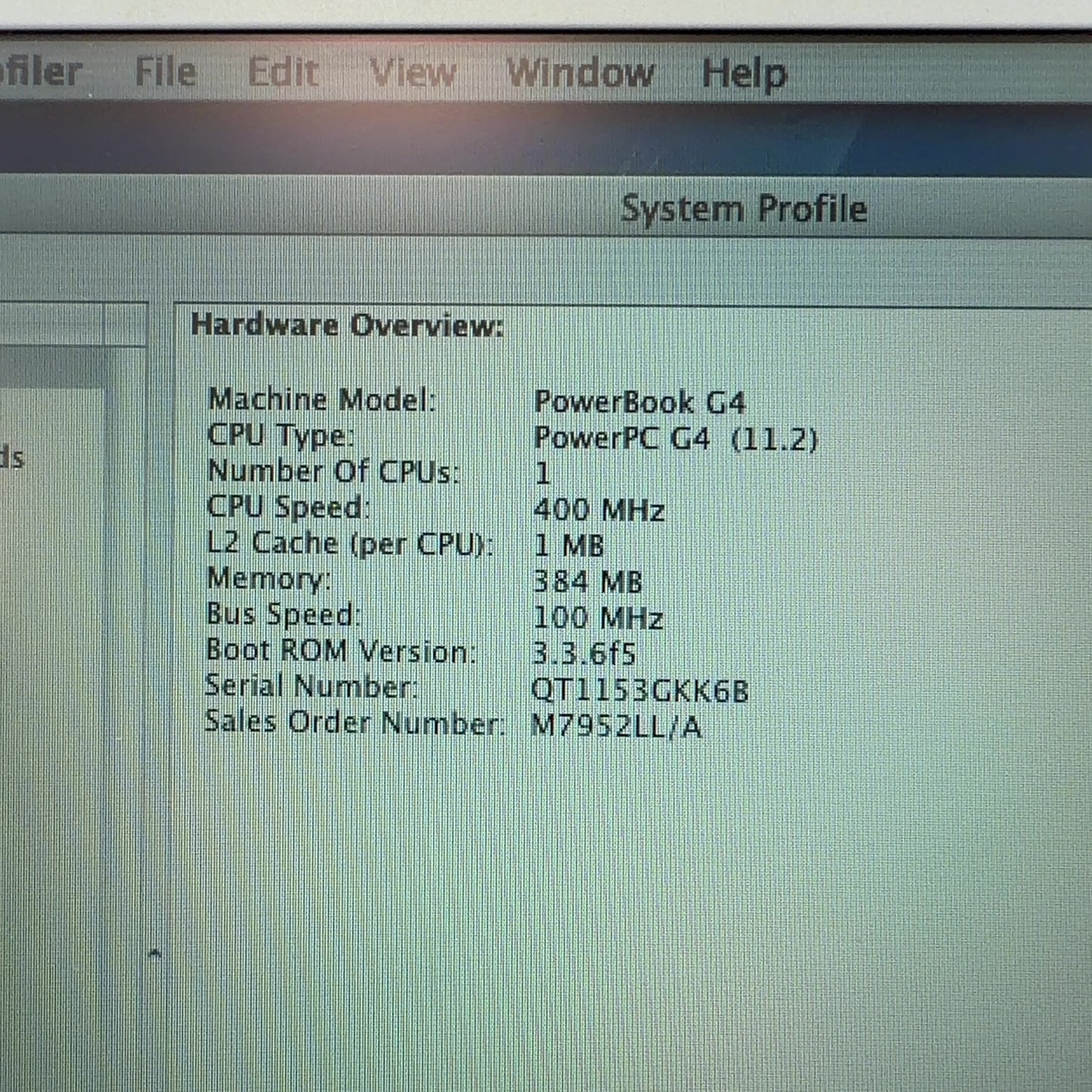The width and height of the screenshot is (1092, 1092).
Task: Select the 3.3.6f5 boot ROM value
Action: pyautogui.click(x=583, y=653)
